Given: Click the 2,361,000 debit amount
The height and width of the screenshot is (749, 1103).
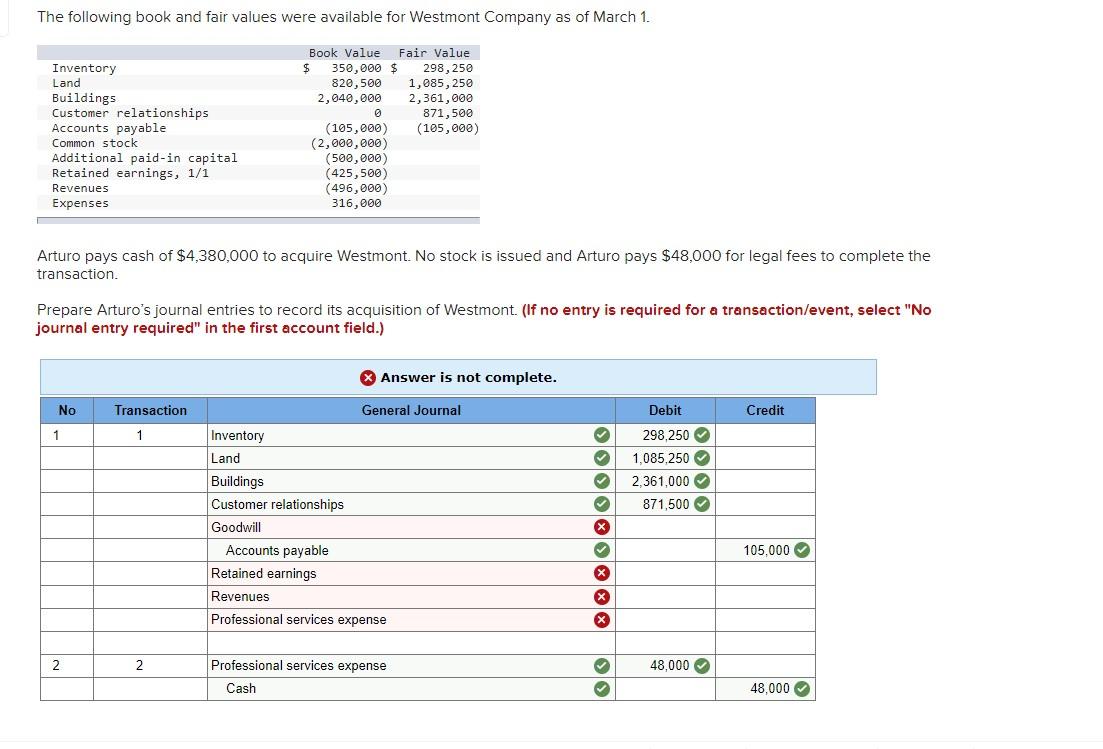Looking at the screenshot, I should pos(661,481).
